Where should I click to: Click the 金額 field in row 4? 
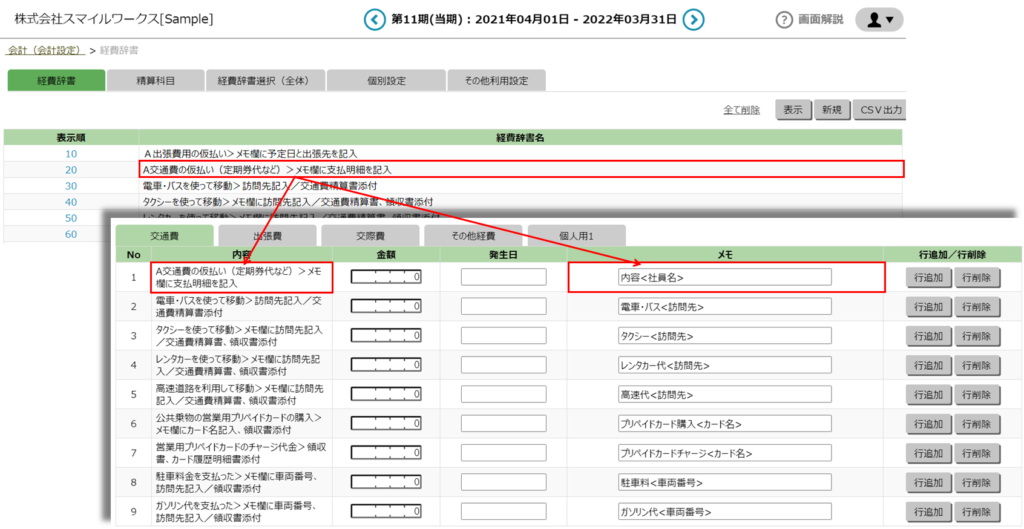[x=386, y=365]
